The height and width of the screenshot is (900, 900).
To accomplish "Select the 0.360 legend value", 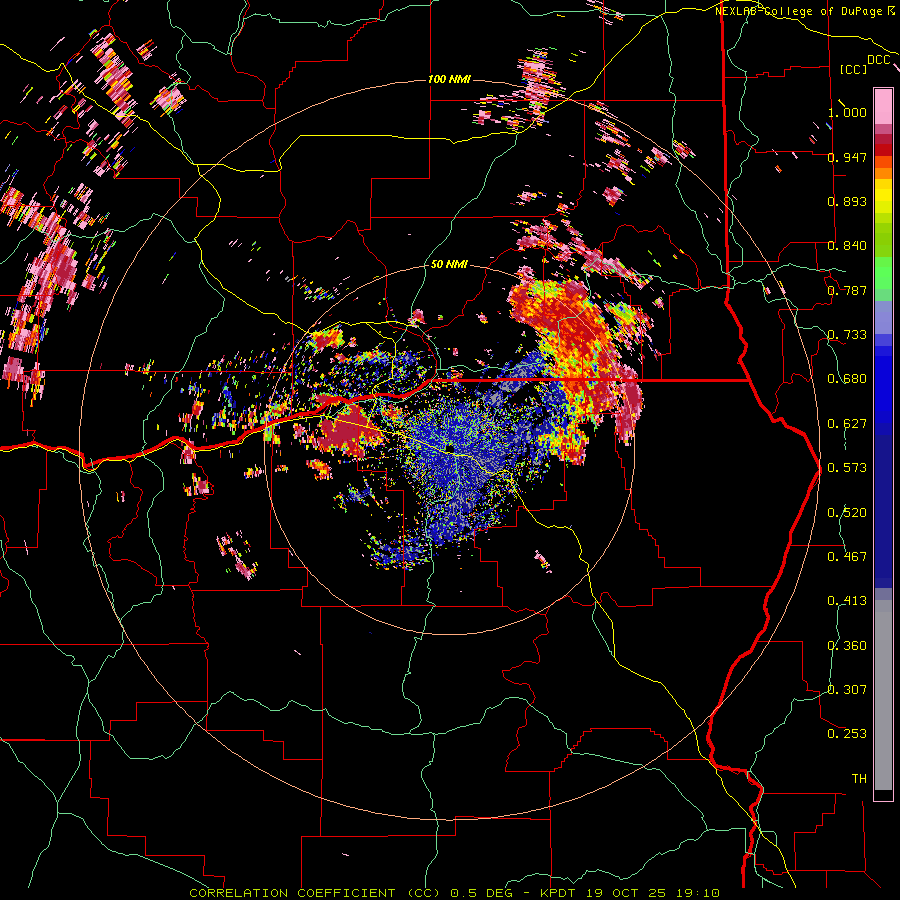I will 847,646.
